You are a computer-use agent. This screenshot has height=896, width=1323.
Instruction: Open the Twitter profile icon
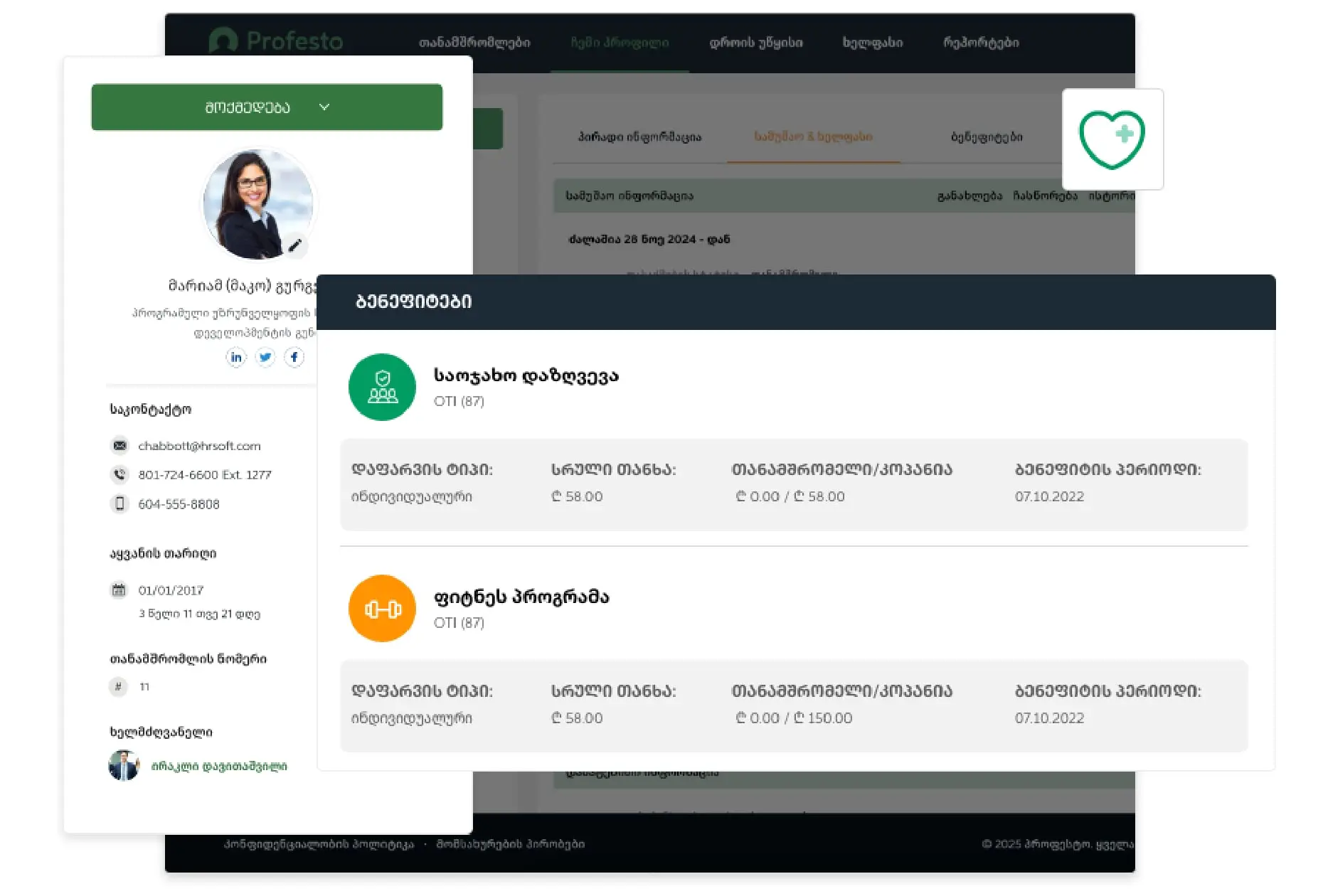265,357
